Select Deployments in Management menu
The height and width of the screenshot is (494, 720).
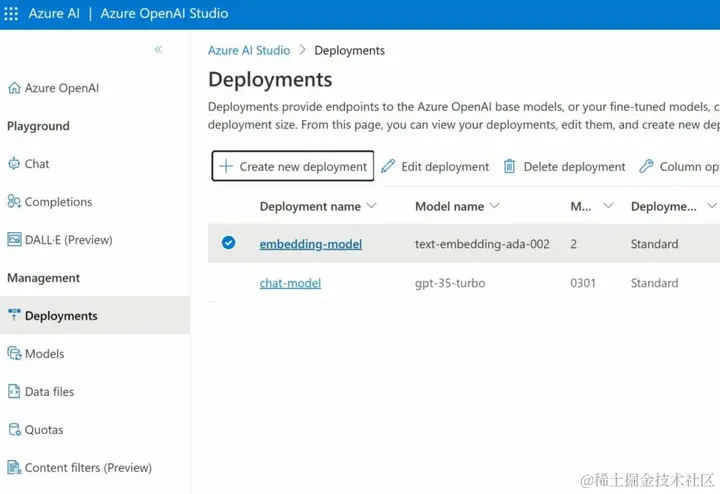tap(95, 315)
